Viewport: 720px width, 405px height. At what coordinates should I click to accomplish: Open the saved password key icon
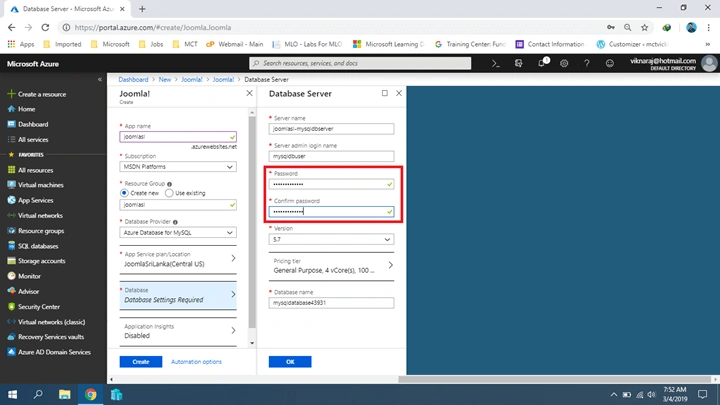611,28
